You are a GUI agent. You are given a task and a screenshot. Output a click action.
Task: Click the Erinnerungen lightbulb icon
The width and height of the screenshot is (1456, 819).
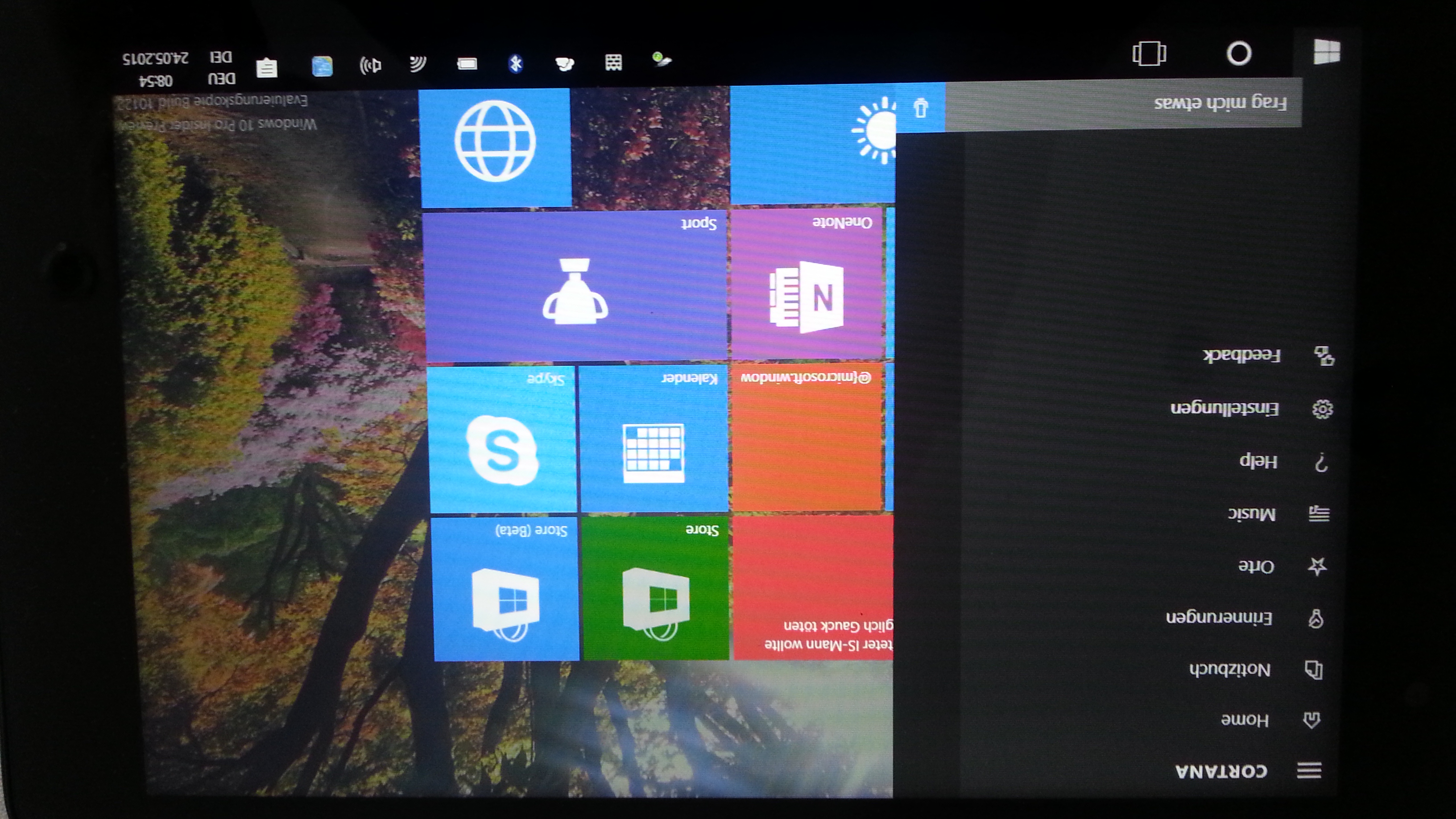point(1316,618)
